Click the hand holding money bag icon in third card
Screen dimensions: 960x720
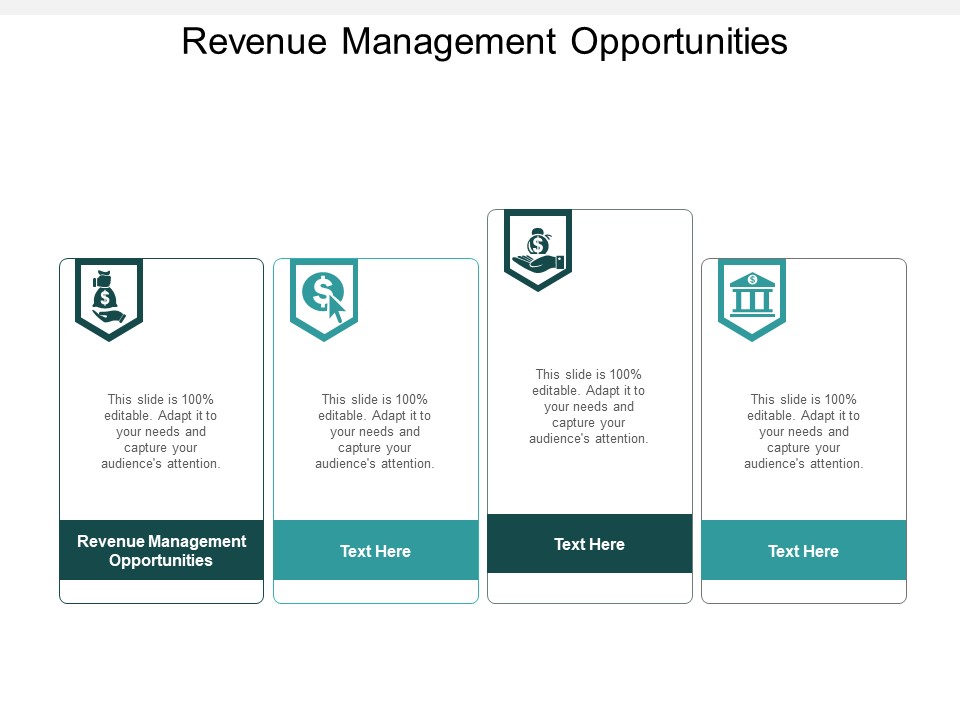point(538,250)
